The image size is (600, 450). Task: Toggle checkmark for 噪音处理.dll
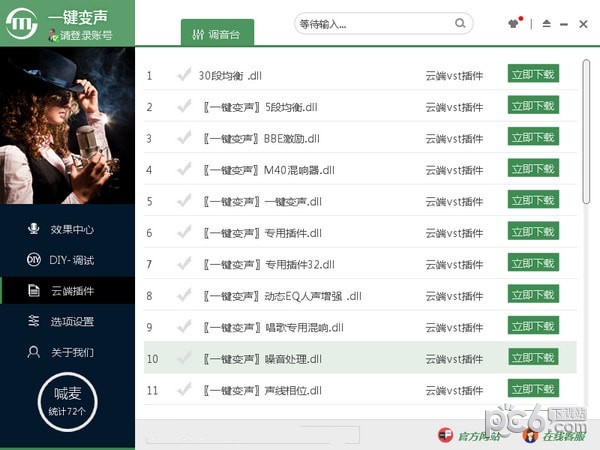point(184,358)
